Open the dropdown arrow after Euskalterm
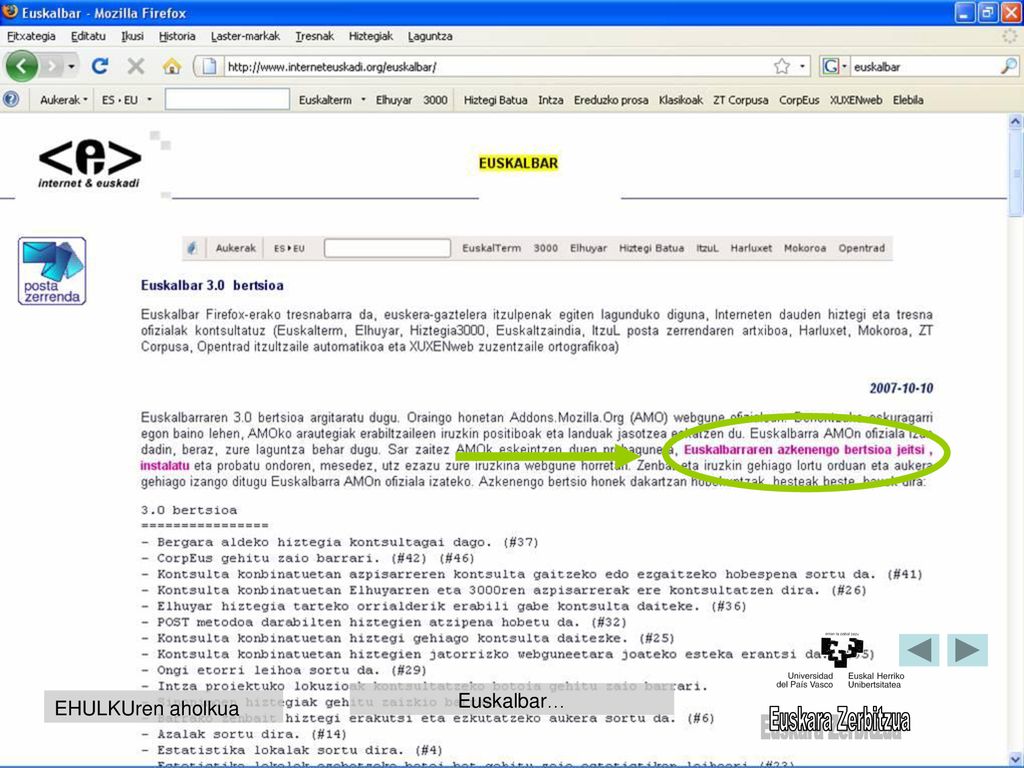The image size is (1024, 768). click(363, 100)
